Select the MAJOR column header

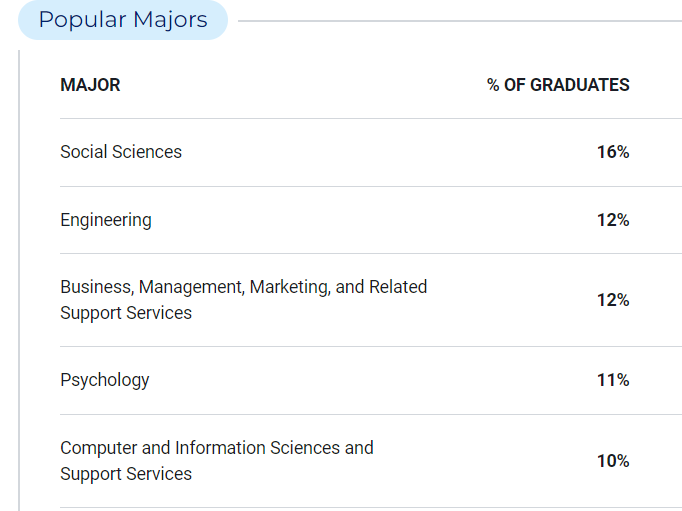point(90,85)
